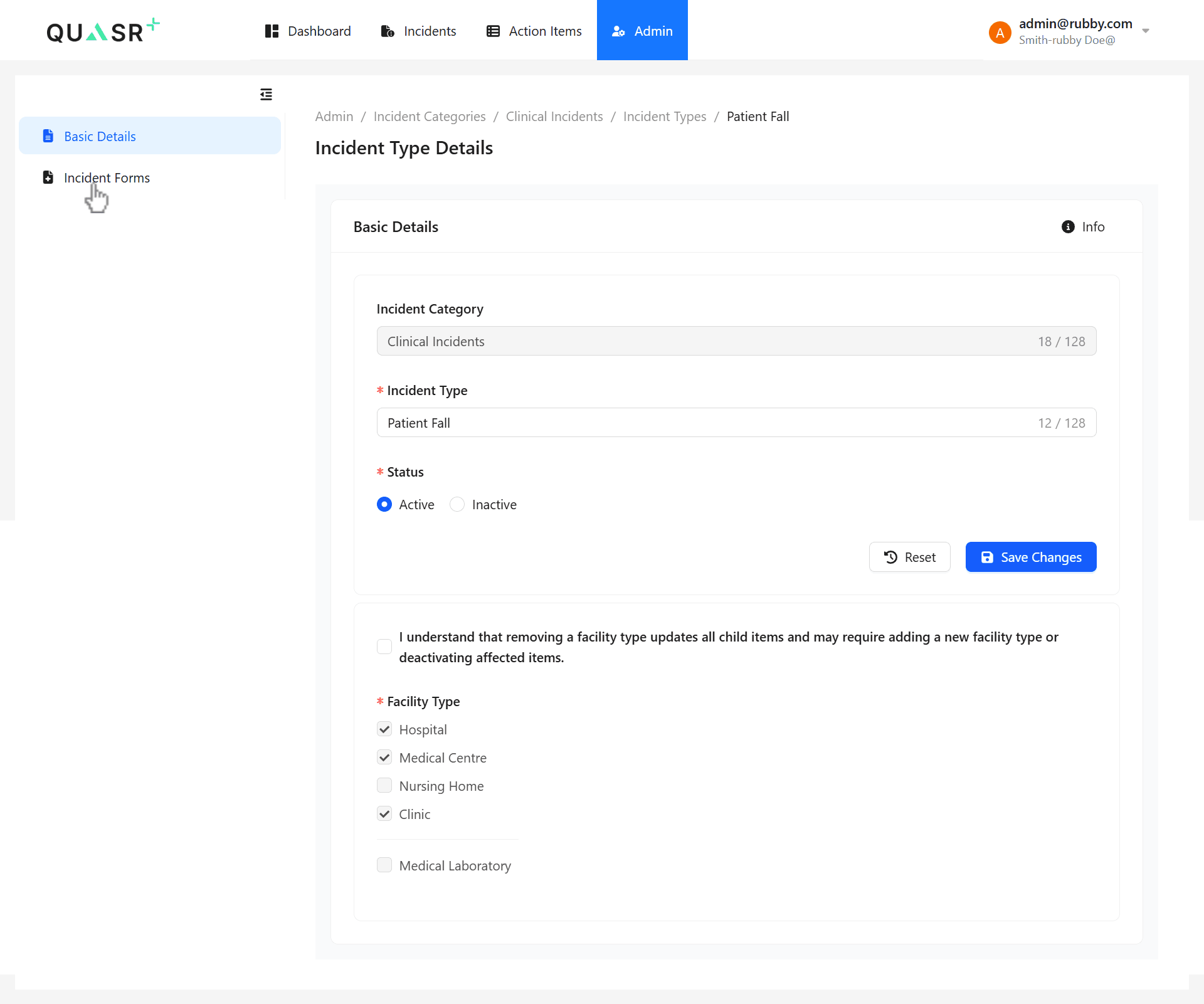1204x1004 pixels.
Task: Enable the Medical Laboratory checkbox
Action: 384,865
